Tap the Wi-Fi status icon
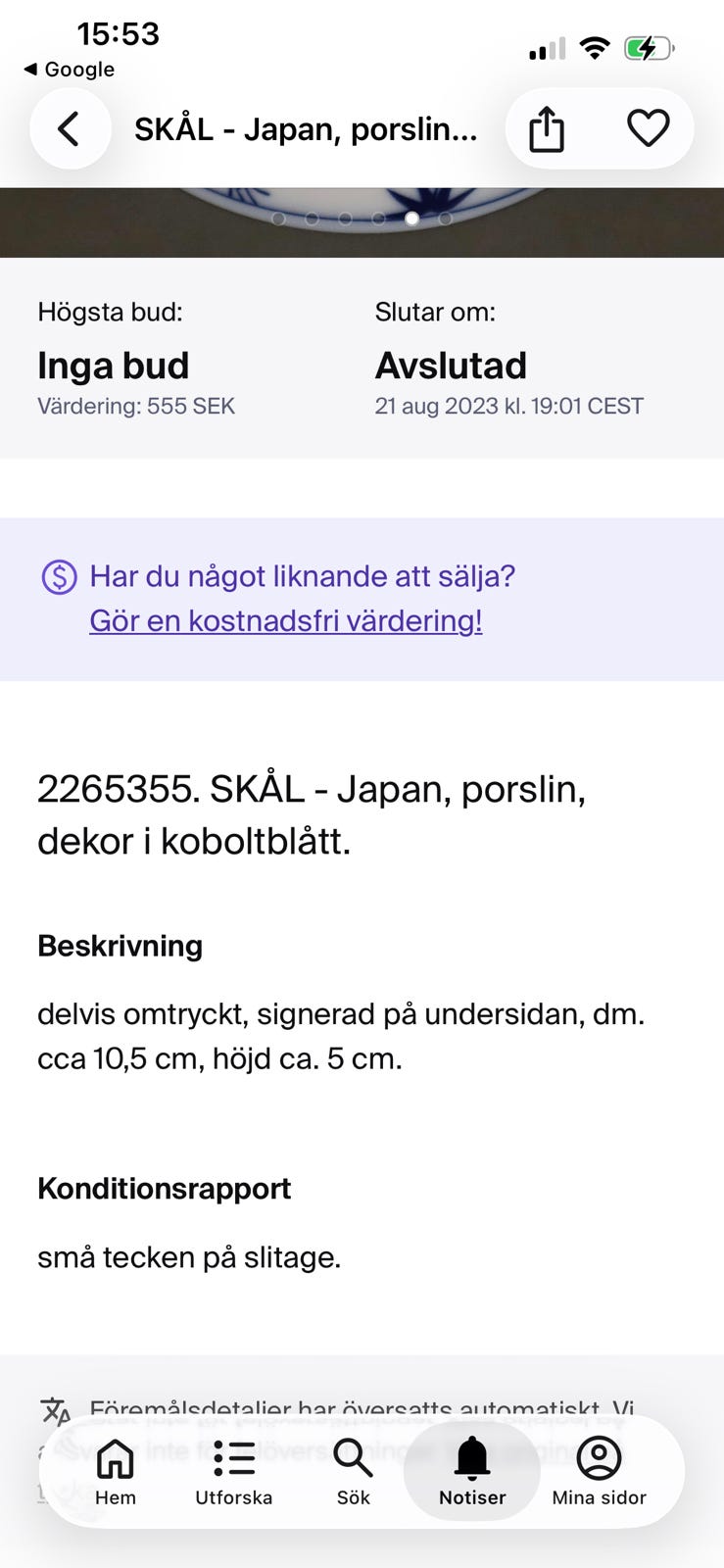The width and height of the screenshot is (724, 1568). (x=595, y=48)
